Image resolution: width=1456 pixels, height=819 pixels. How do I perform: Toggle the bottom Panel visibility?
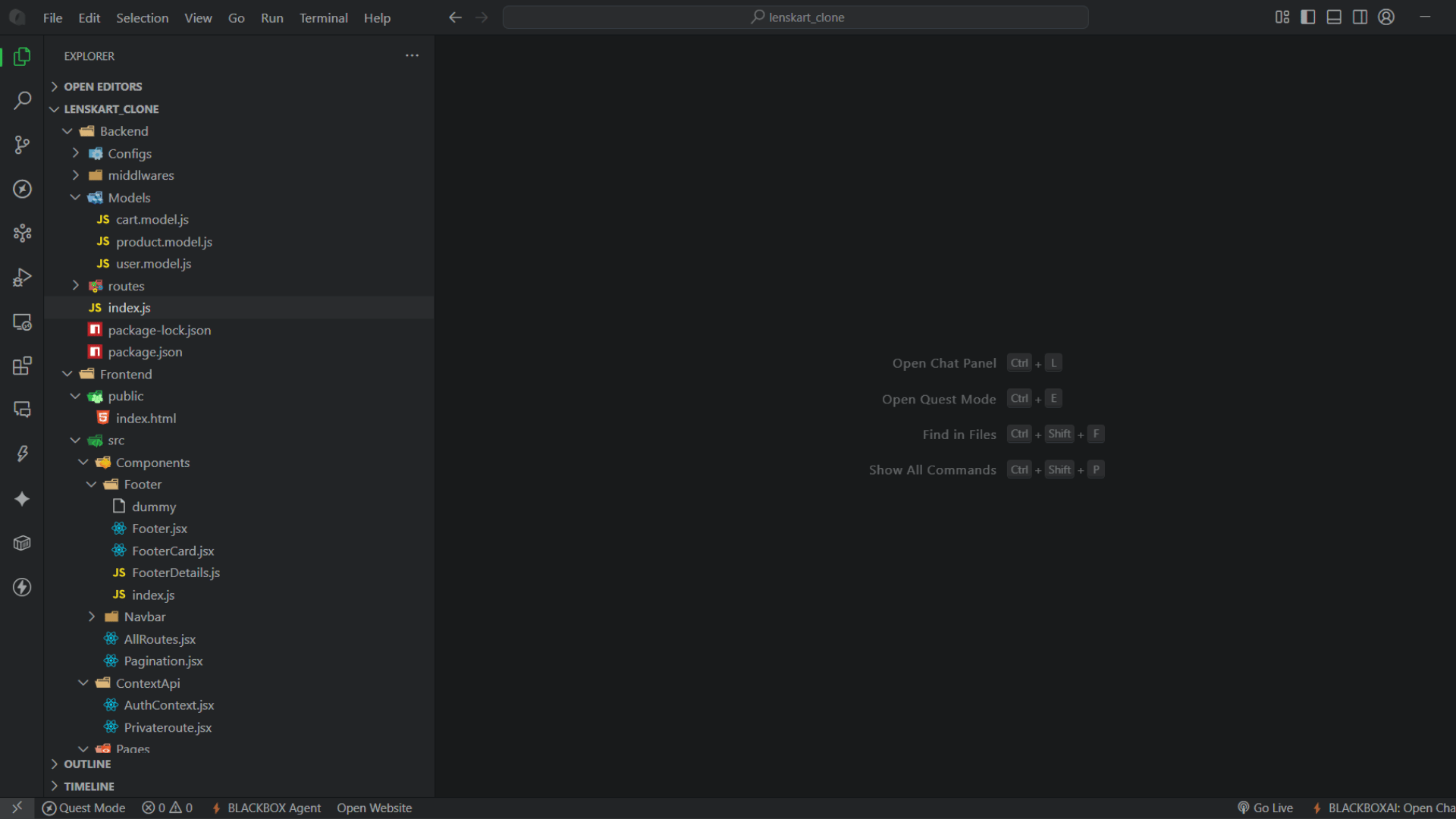pyautogui.click(x=1334, y=17)
